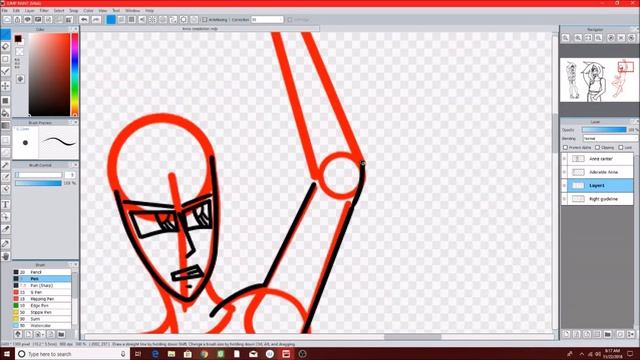
Task: Enable Protect Alpha for the layer
Action: coord(565,147)
